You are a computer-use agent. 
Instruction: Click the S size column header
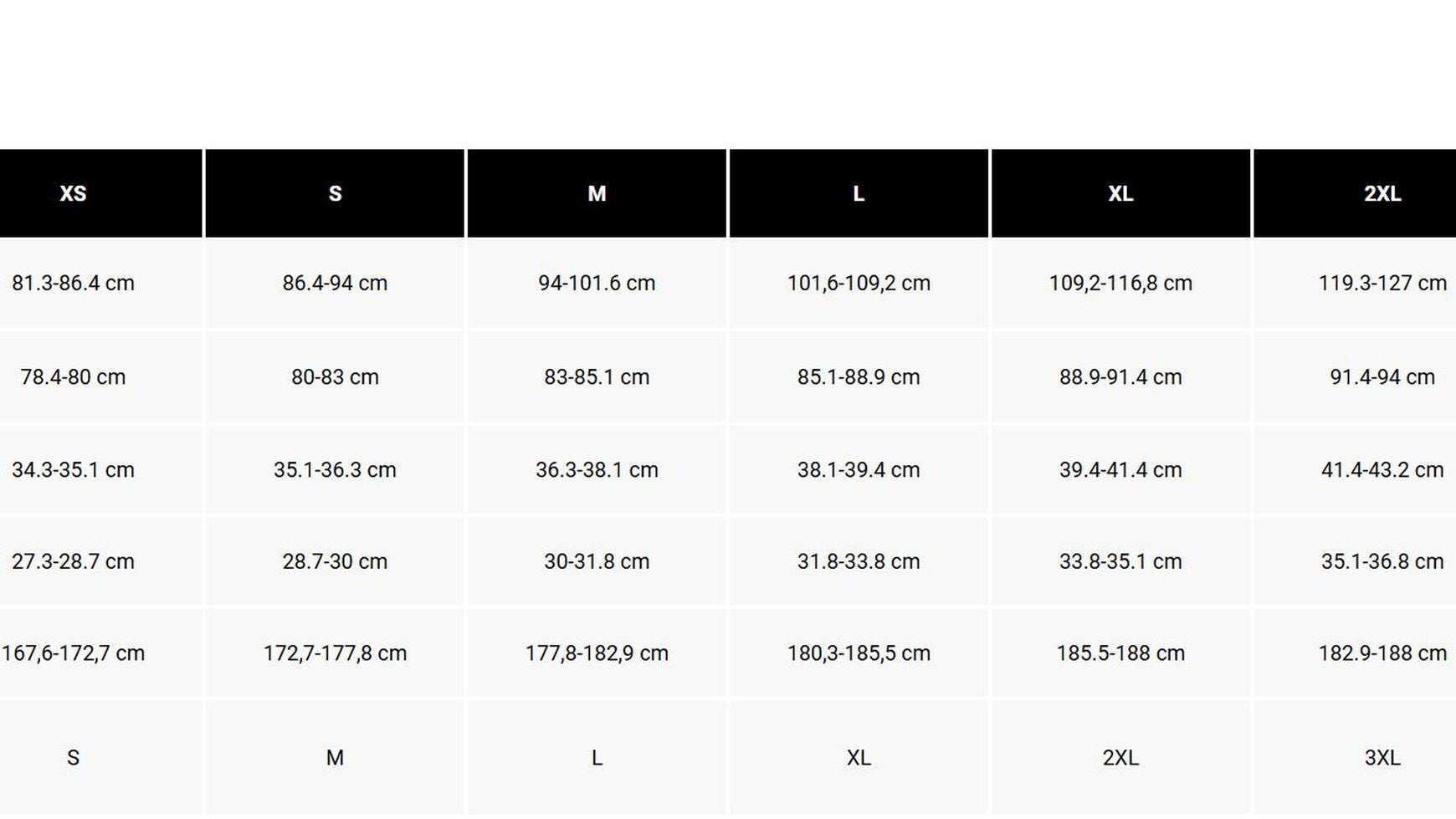335,194
